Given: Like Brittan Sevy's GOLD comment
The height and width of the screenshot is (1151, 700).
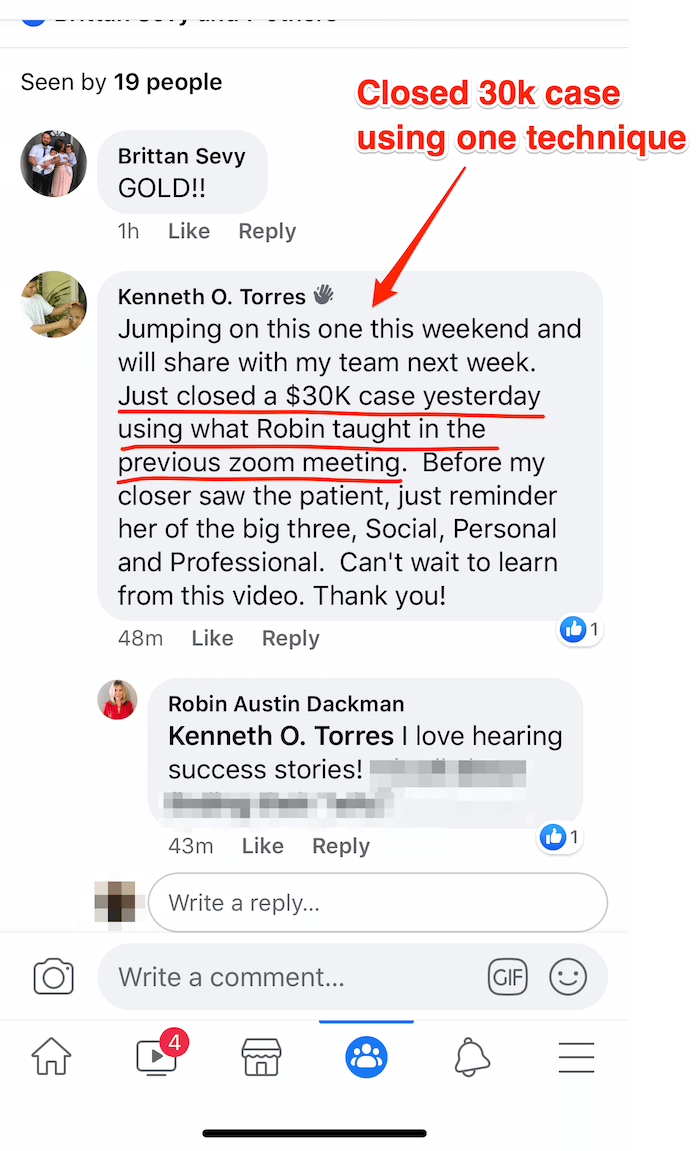Looking at the screenshot, I should tap(189, 231).
